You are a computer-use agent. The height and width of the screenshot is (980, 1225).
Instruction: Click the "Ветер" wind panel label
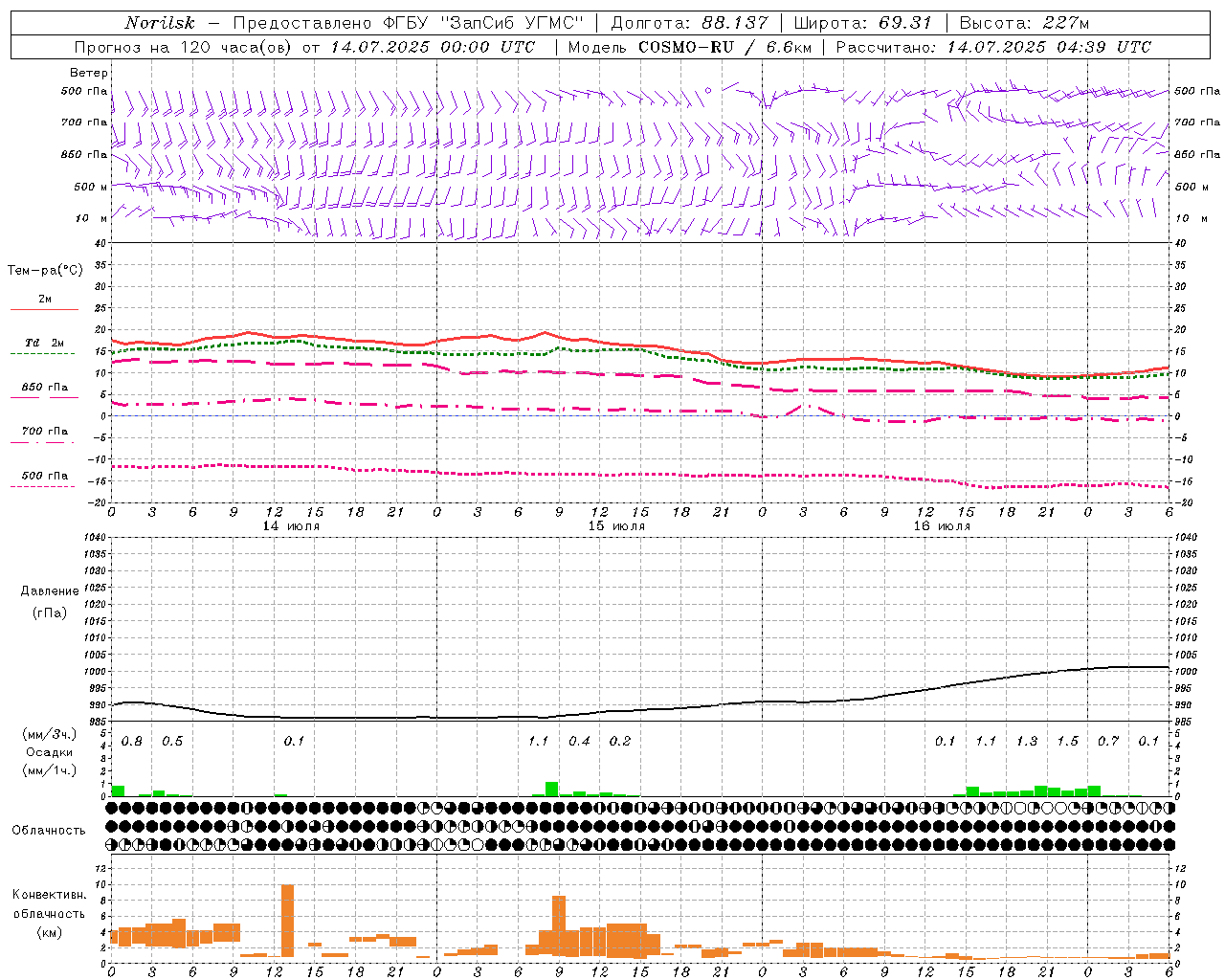tap(89, 73)
